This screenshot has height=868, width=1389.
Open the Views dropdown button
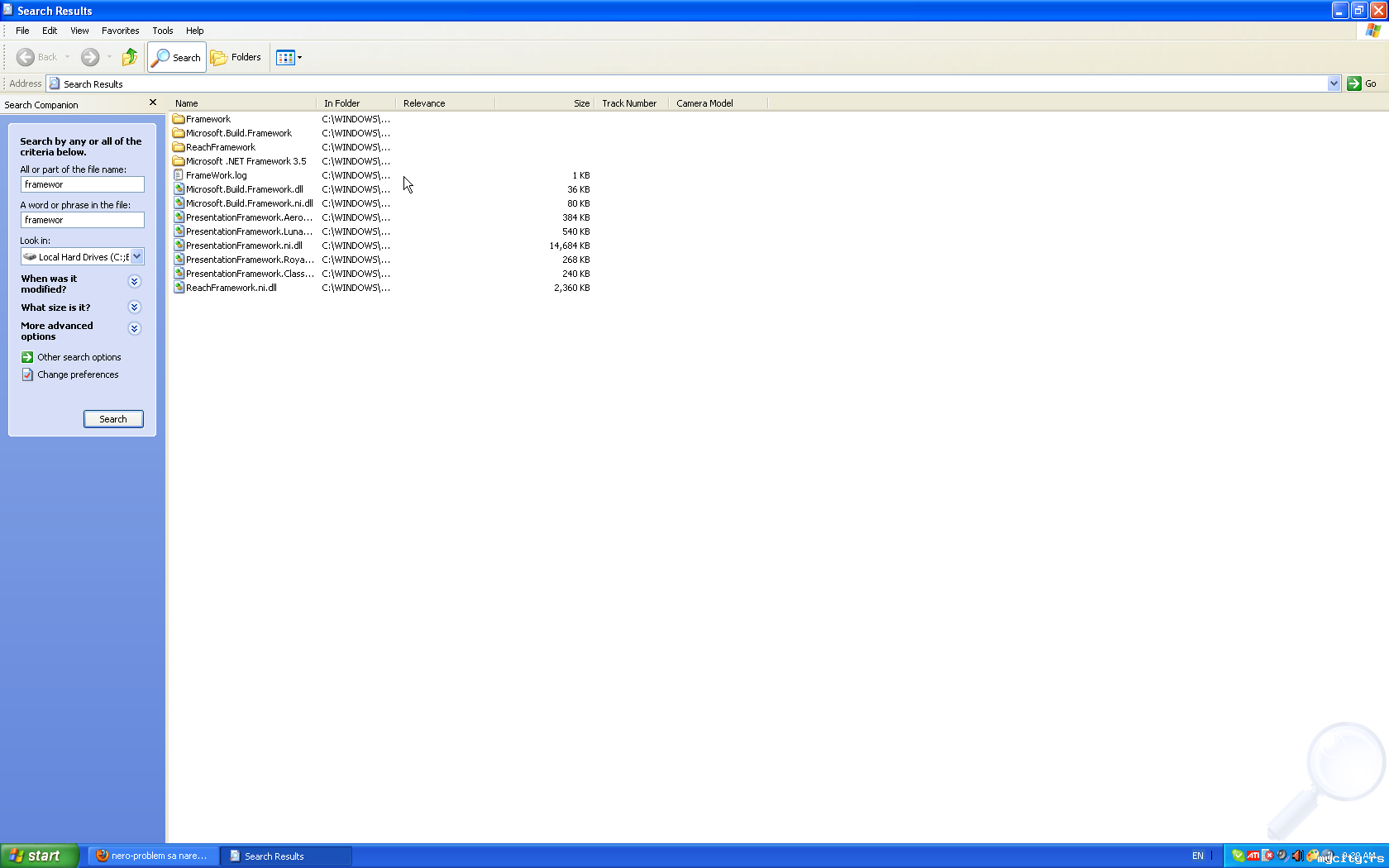(x=289, y=57)
